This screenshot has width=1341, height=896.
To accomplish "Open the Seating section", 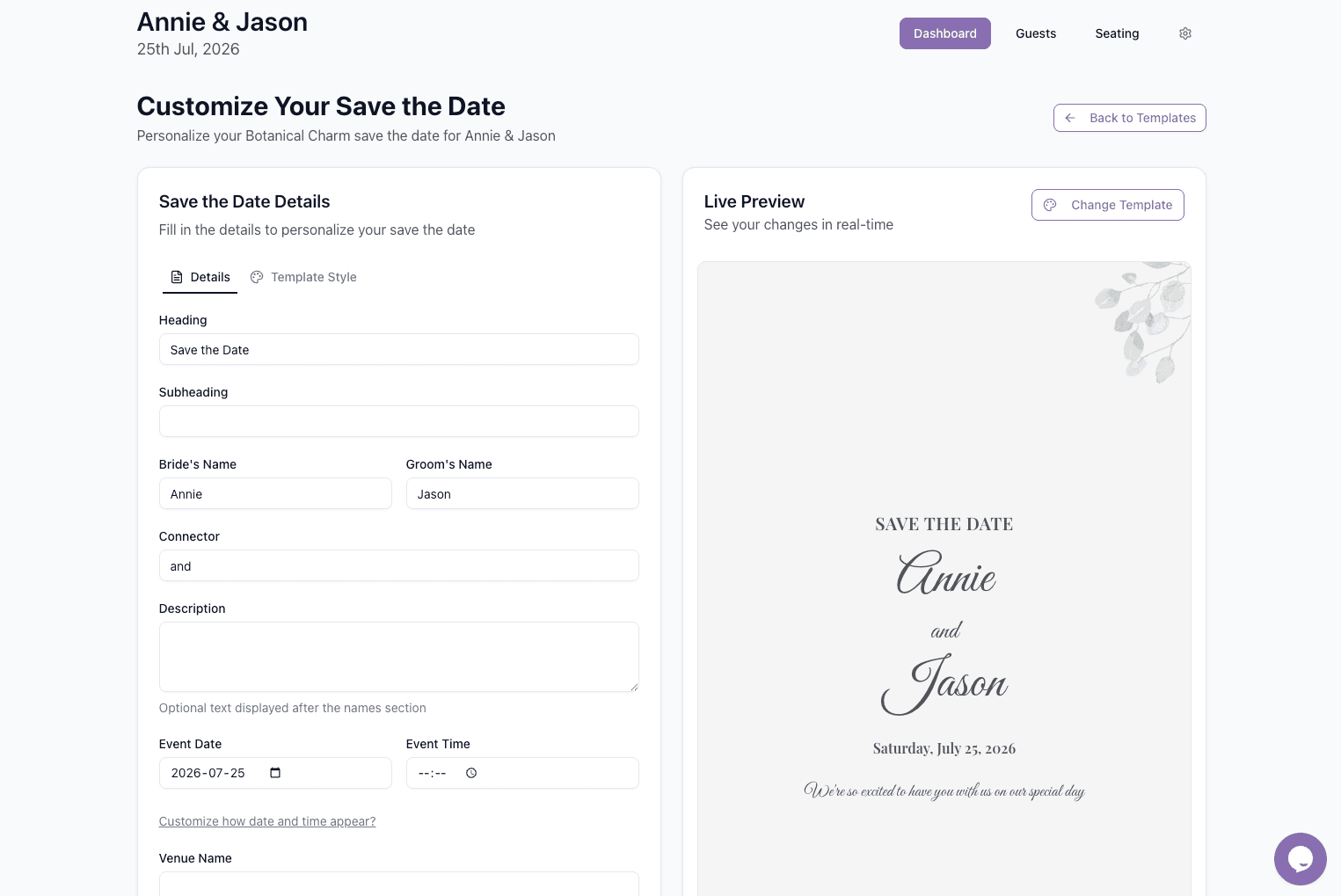I will (x=1117, y=33).
